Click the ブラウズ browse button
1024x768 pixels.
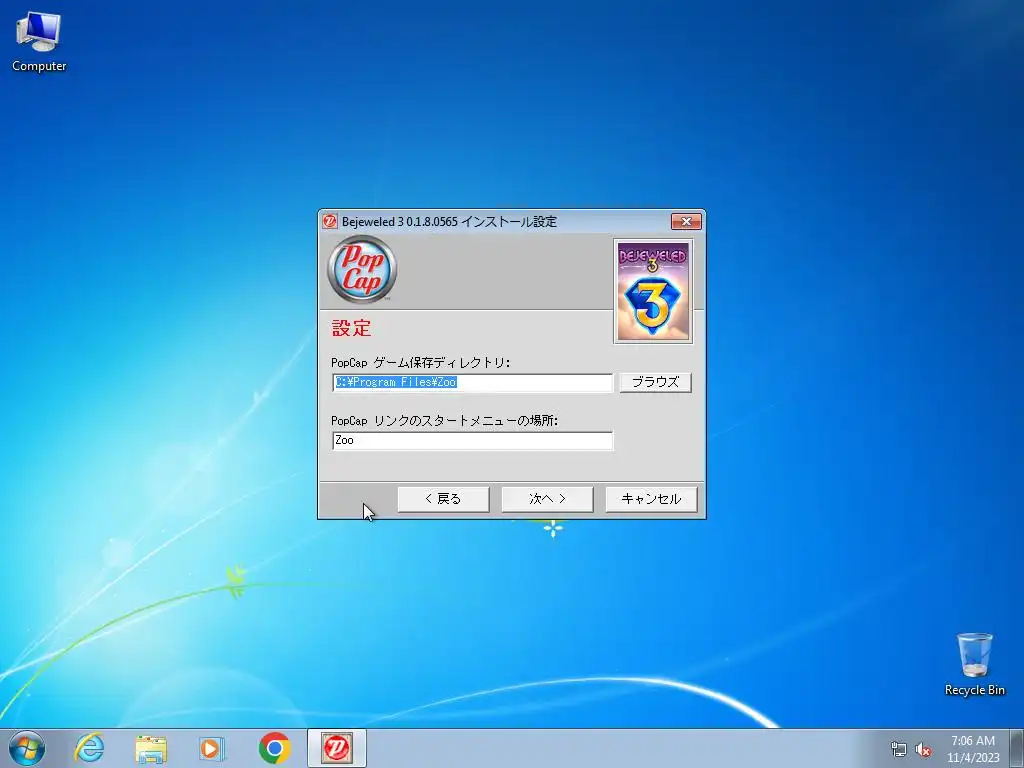click(655, 382)
